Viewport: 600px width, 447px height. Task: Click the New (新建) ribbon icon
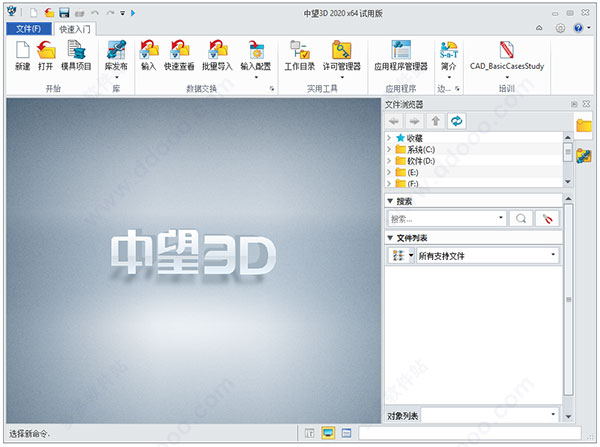point(23,51)
